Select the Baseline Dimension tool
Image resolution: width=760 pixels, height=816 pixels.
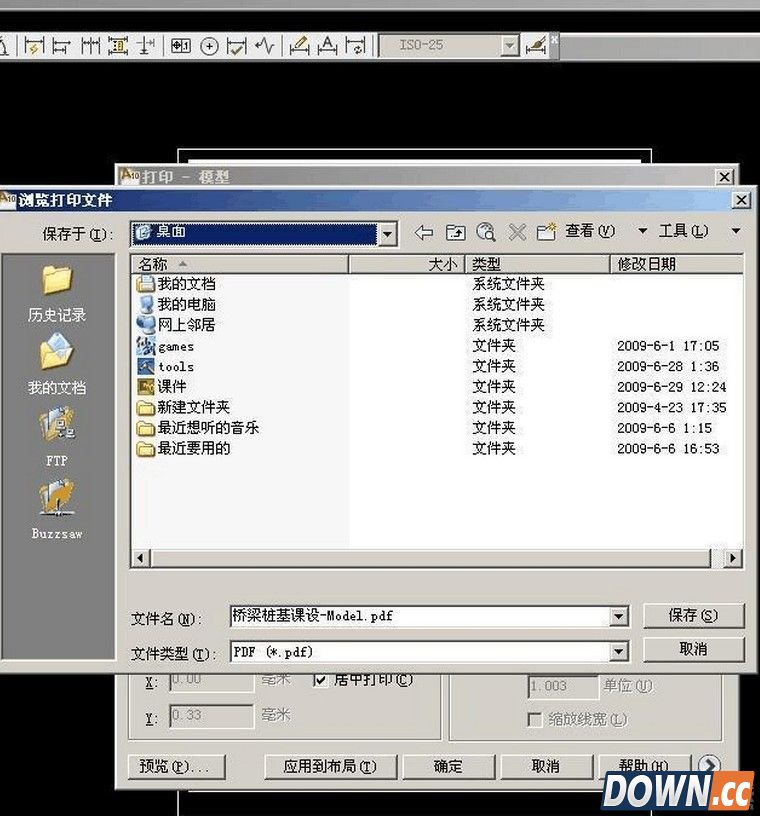point(61,46)
